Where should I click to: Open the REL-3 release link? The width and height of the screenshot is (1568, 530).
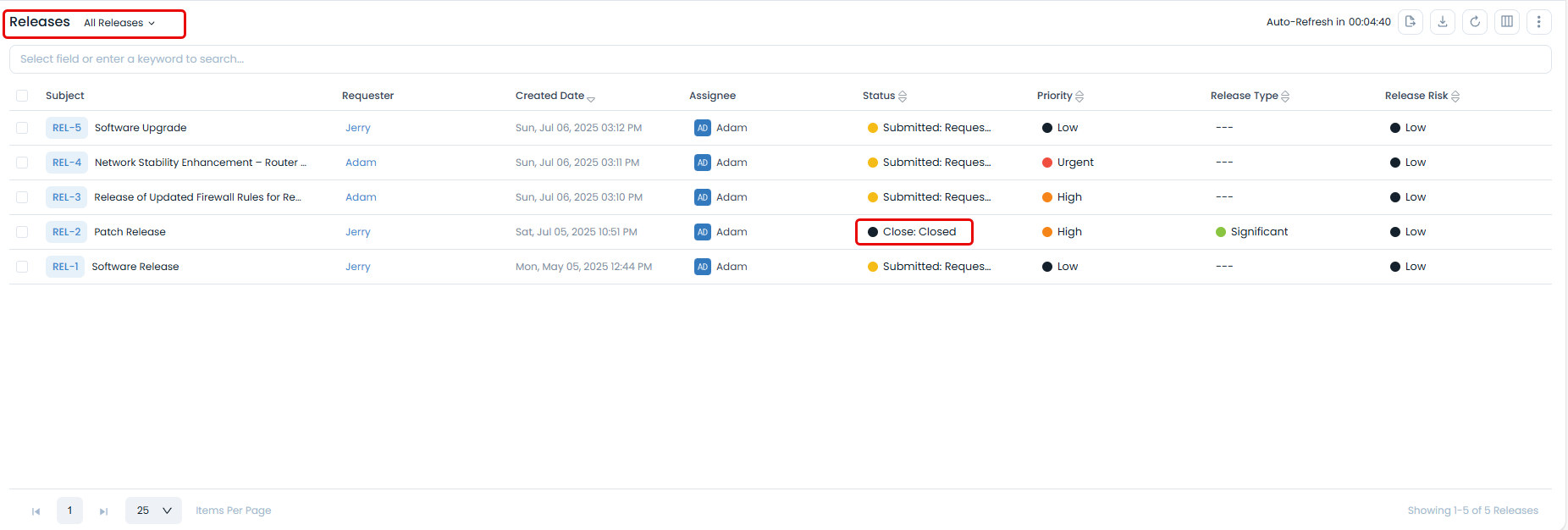coord(67,197)
